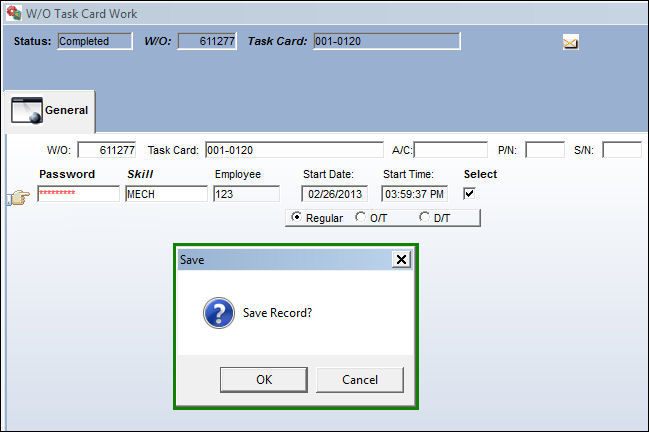This screenshot has height=432, width=649.
Task: Click the 'Start Time:' label
Action: coord(408,174)
